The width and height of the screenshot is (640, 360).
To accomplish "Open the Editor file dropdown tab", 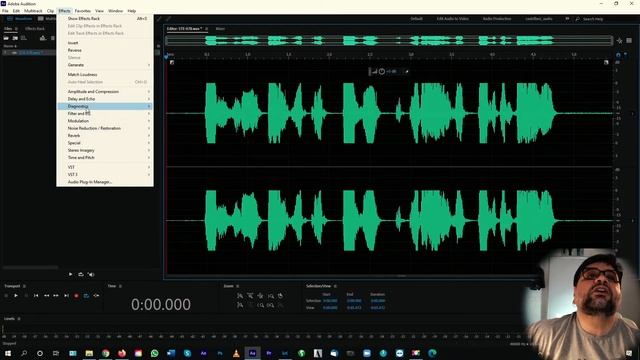I will pyautogui.click(x=186, y=29).
